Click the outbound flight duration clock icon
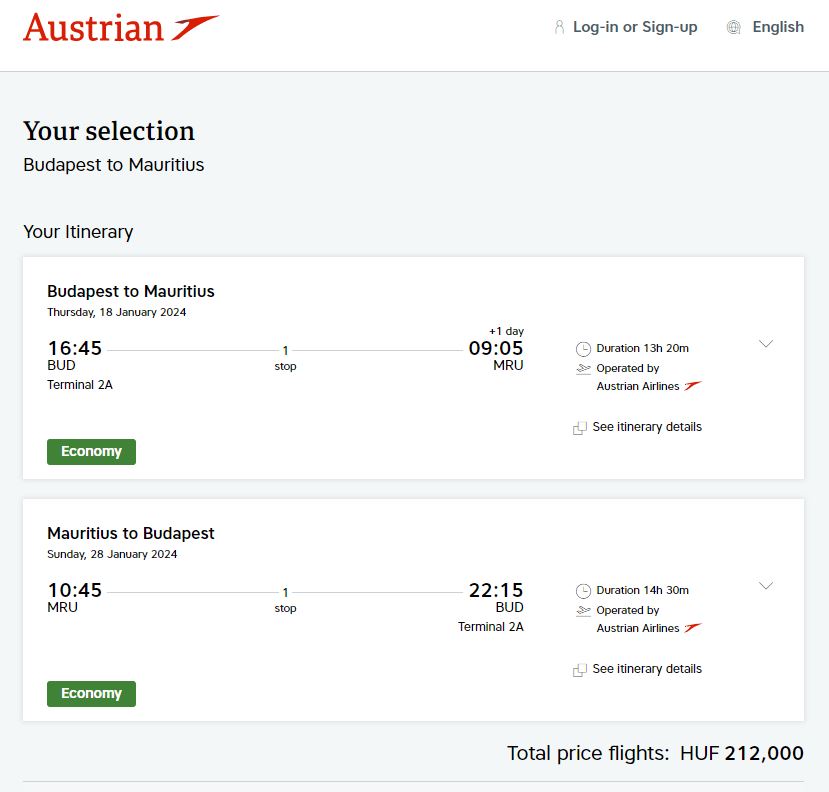This screenshot has height=792, width=829. click(x=583, y=349)
